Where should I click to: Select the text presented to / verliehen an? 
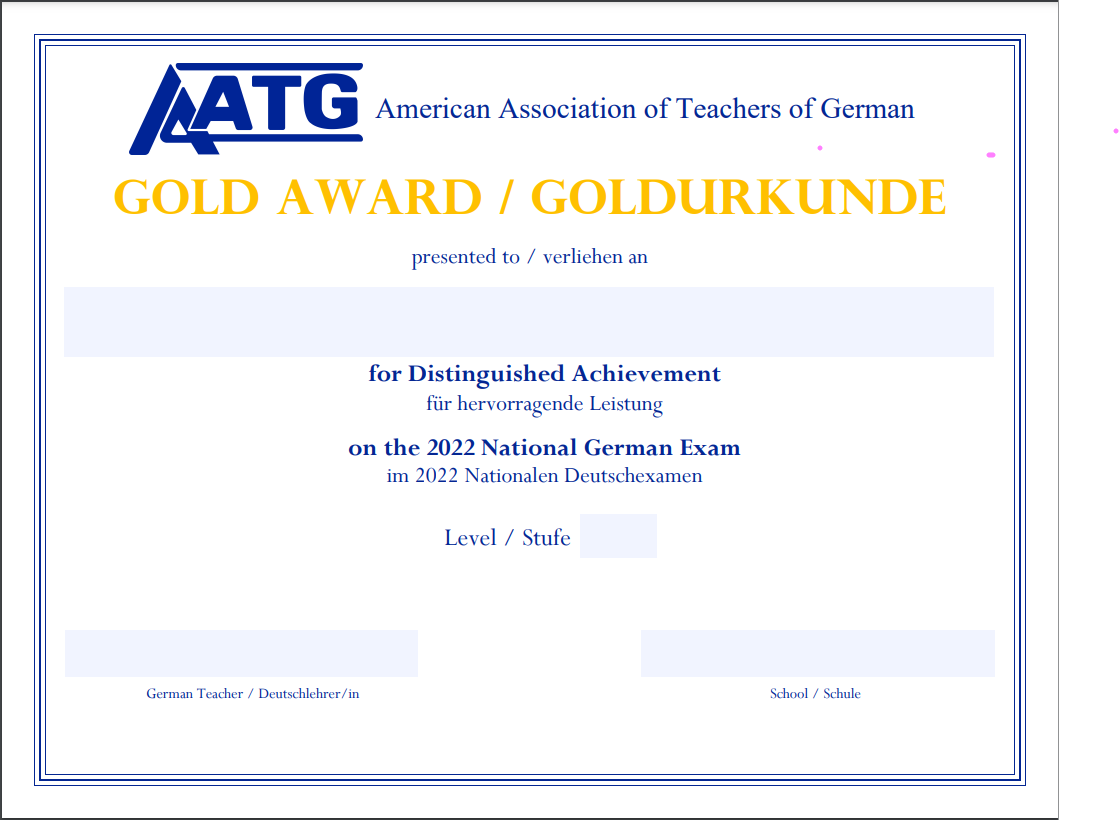[529, 257]
